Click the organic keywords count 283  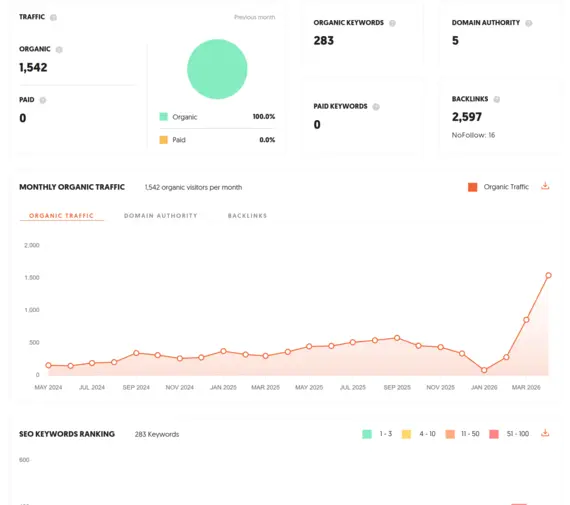324,41
